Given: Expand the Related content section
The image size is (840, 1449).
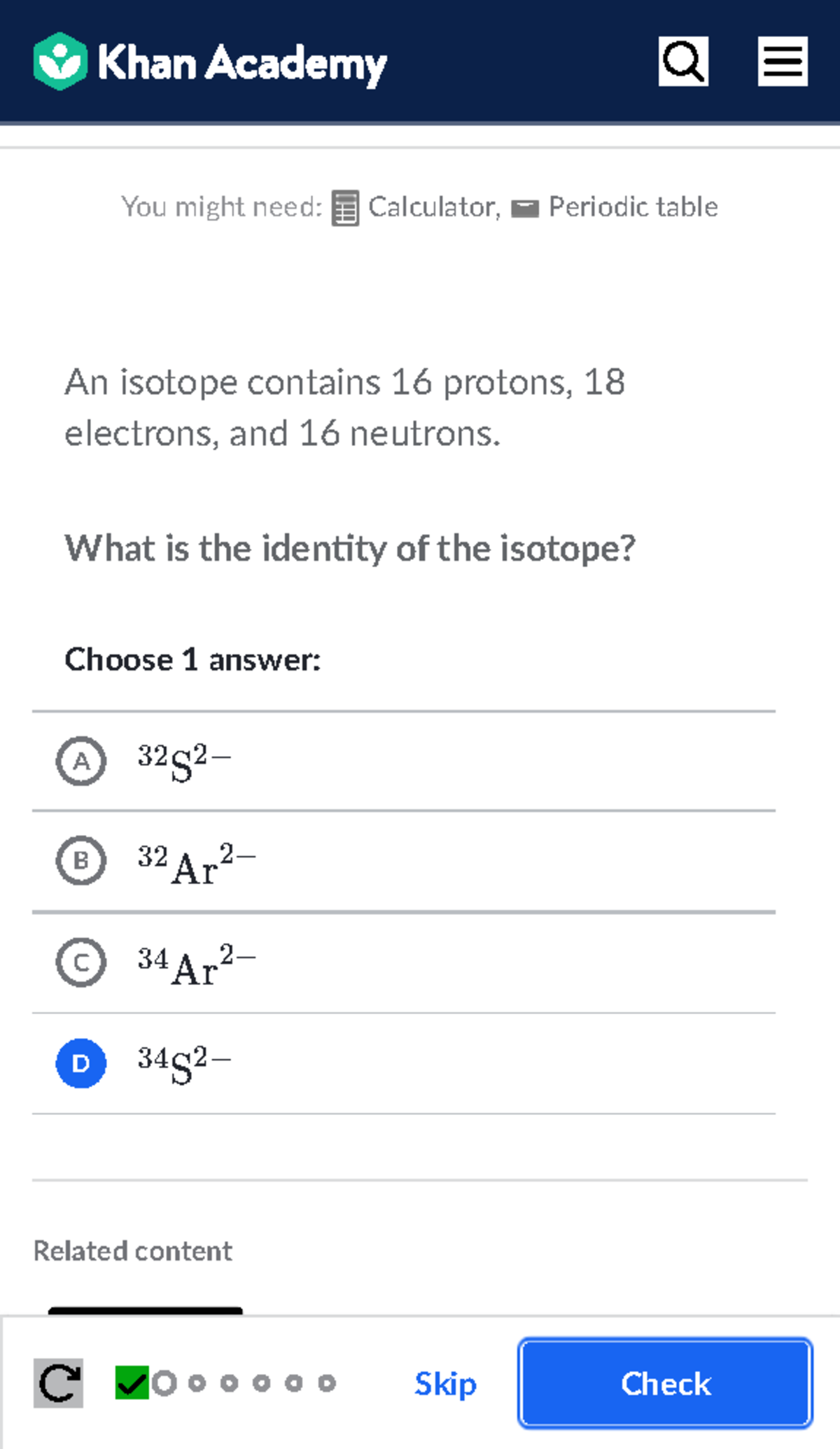Looking at the screenshot, I should (132, 1251).
